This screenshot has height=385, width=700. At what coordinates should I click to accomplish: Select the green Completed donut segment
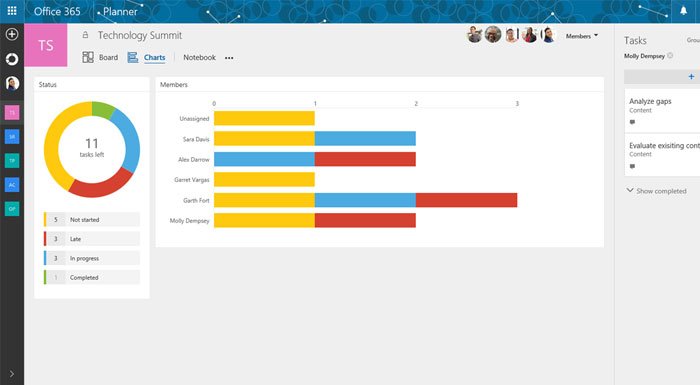pos(102,110)
